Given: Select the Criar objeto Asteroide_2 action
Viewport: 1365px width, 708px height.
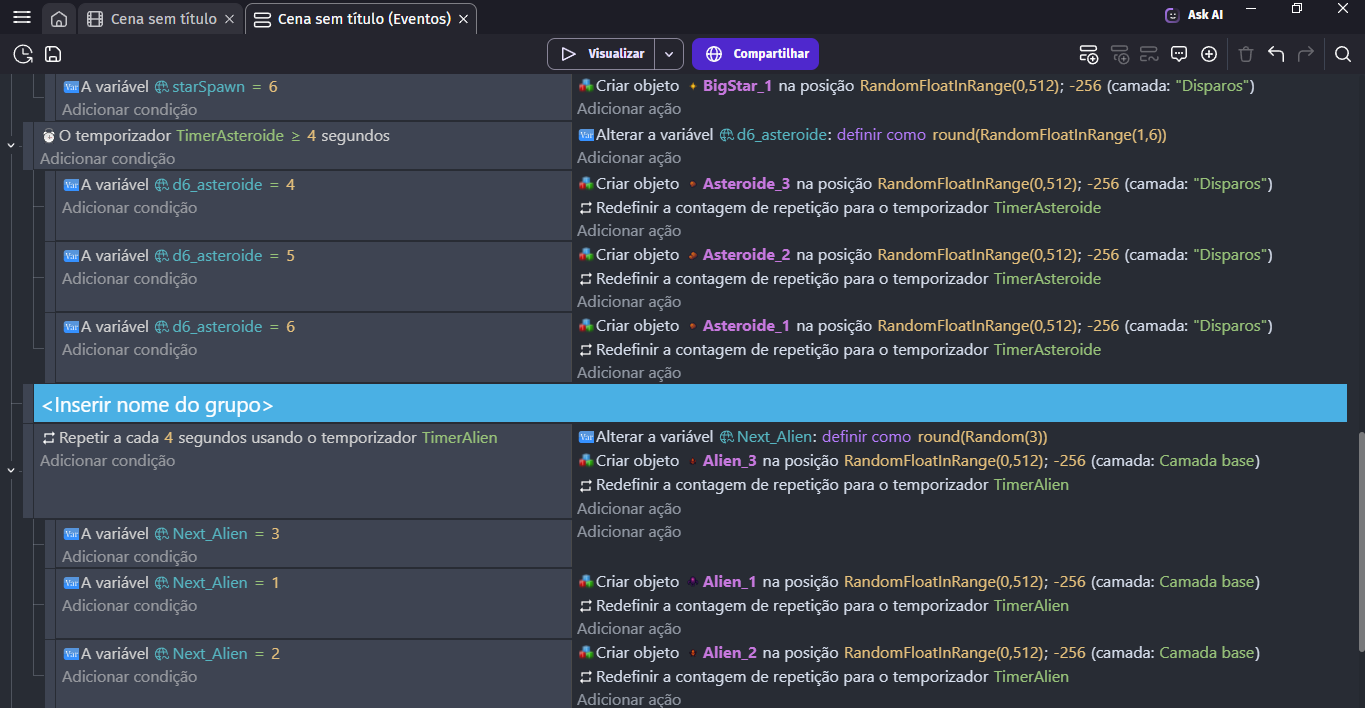Looking at the screenshot, I should click(x=925, y=255).
